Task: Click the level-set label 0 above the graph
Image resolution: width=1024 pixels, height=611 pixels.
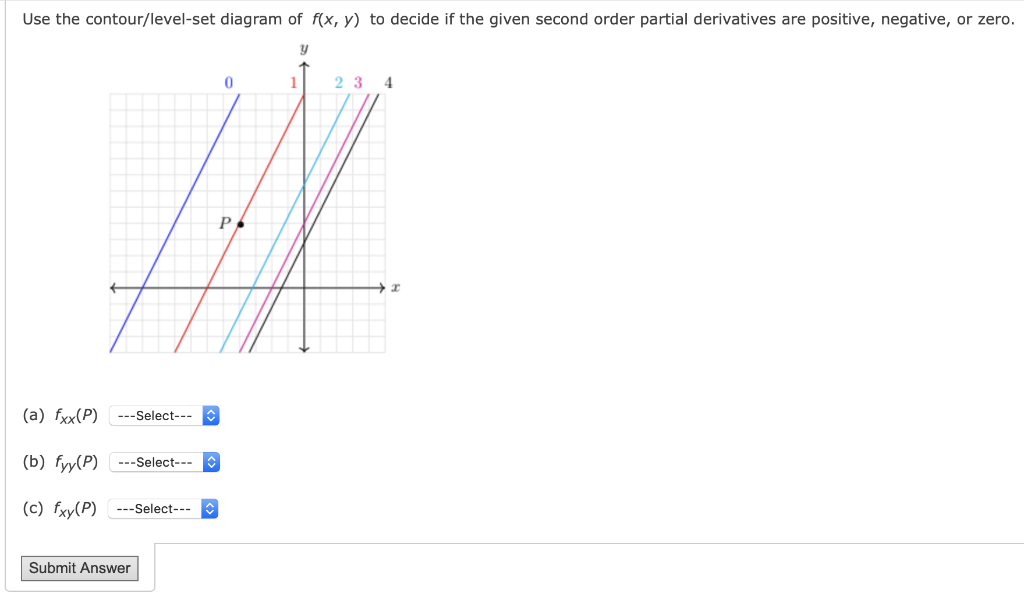Action: 229,83
